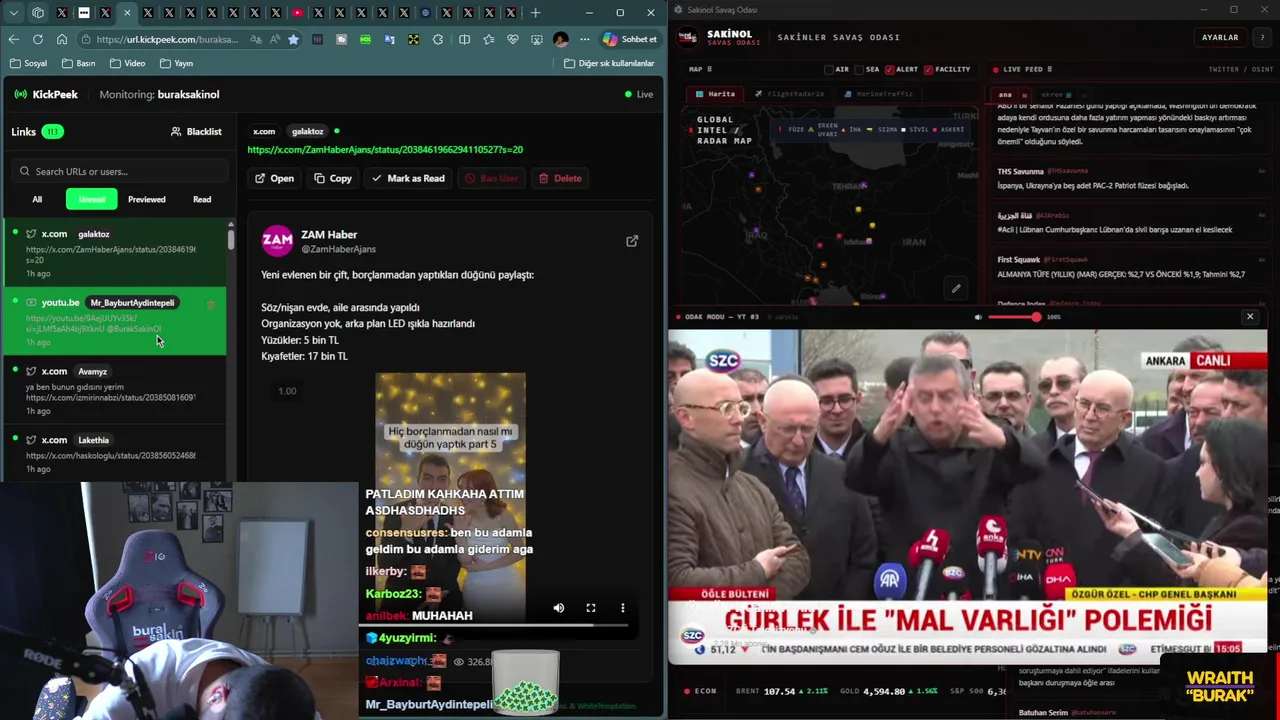
Task: Expand the browser tab search chevron
Action: (14, 13)
